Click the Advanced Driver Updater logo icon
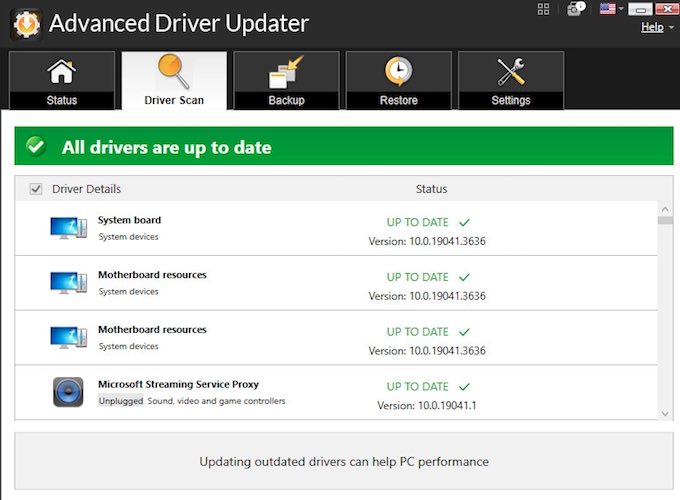Viewport: 680px width, 500px height. pos(26,24)
